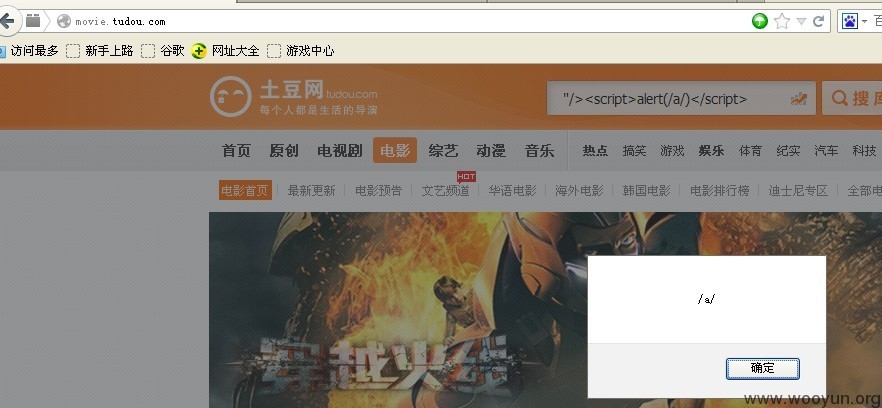Select the 电影首页 sub-navigation tab
The height and width of the screenshot is (408, 882).
click(x=245, y=191)
